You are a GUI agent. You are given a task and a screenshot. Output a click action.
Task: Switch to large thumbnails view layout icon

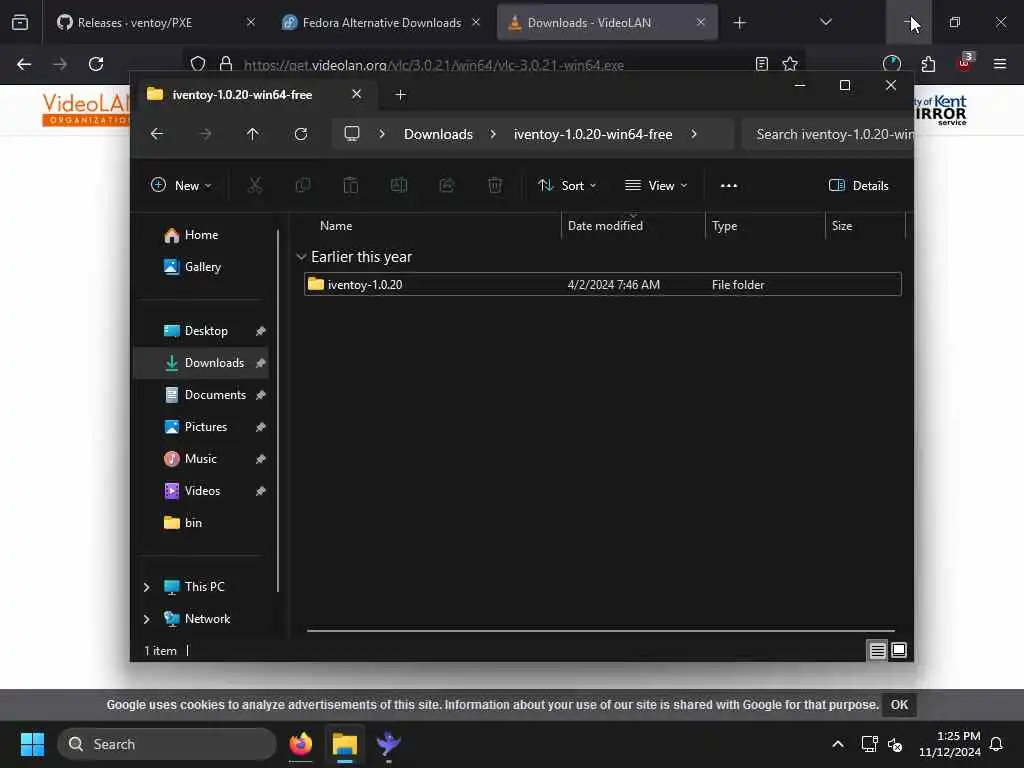coord(899,650)
